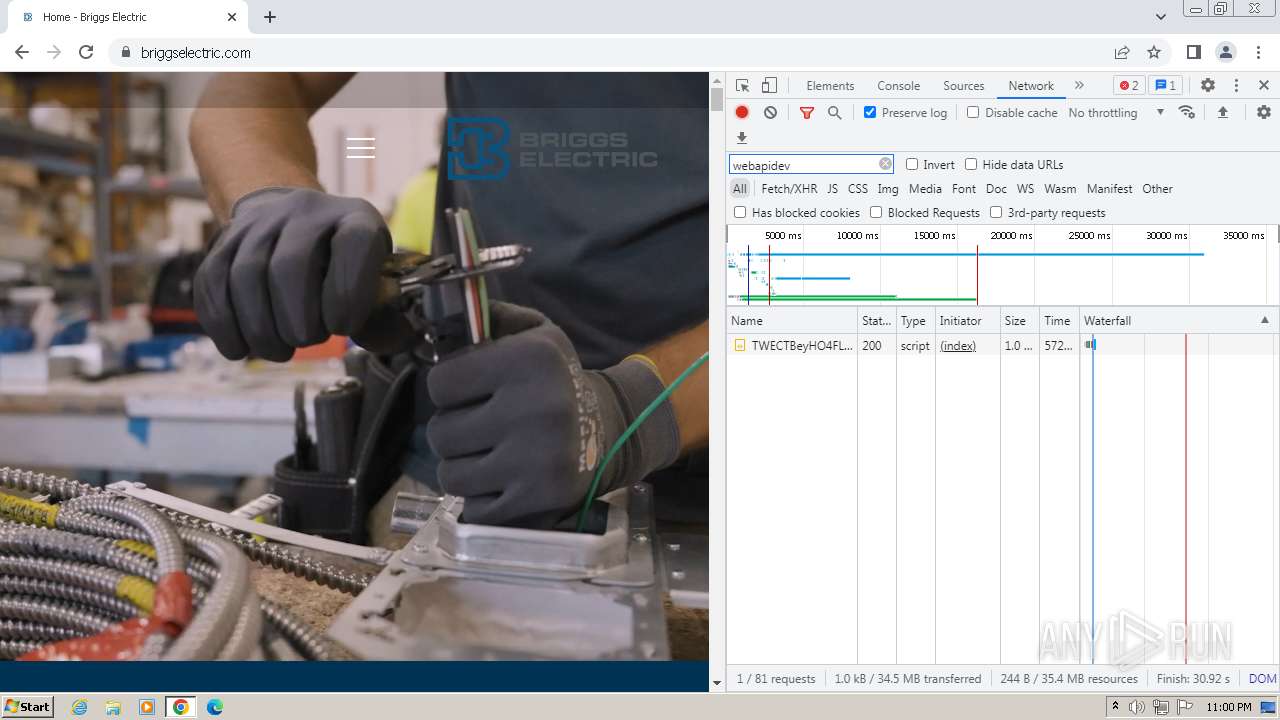This screenshot has height=720, width=1280.
Task: Open Chrome's three-dot main menu
Action: pyautogui.click(x=1258, y=52)
